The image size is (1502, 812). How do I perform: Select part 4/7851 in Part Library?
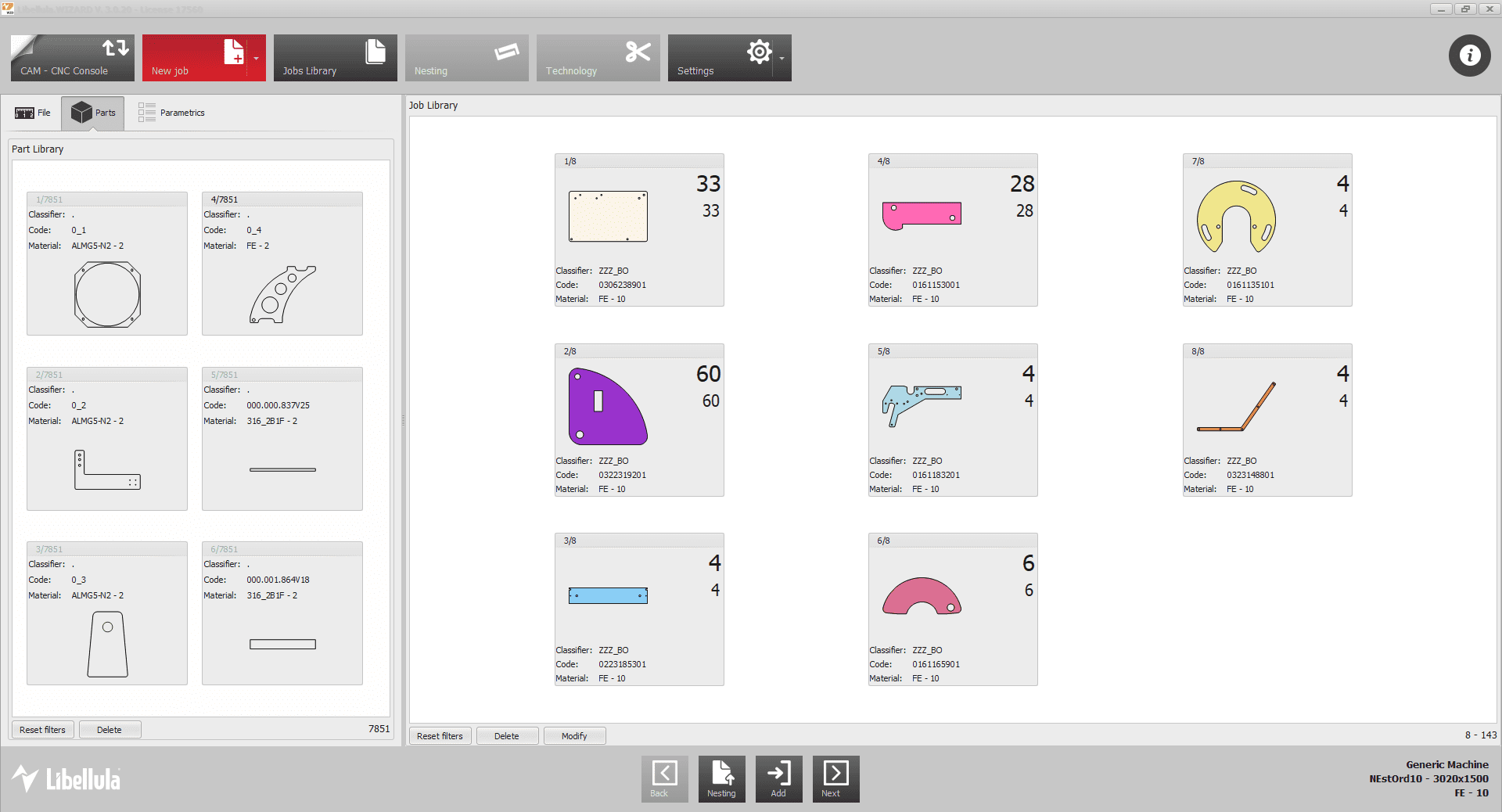tap(282, 264)
